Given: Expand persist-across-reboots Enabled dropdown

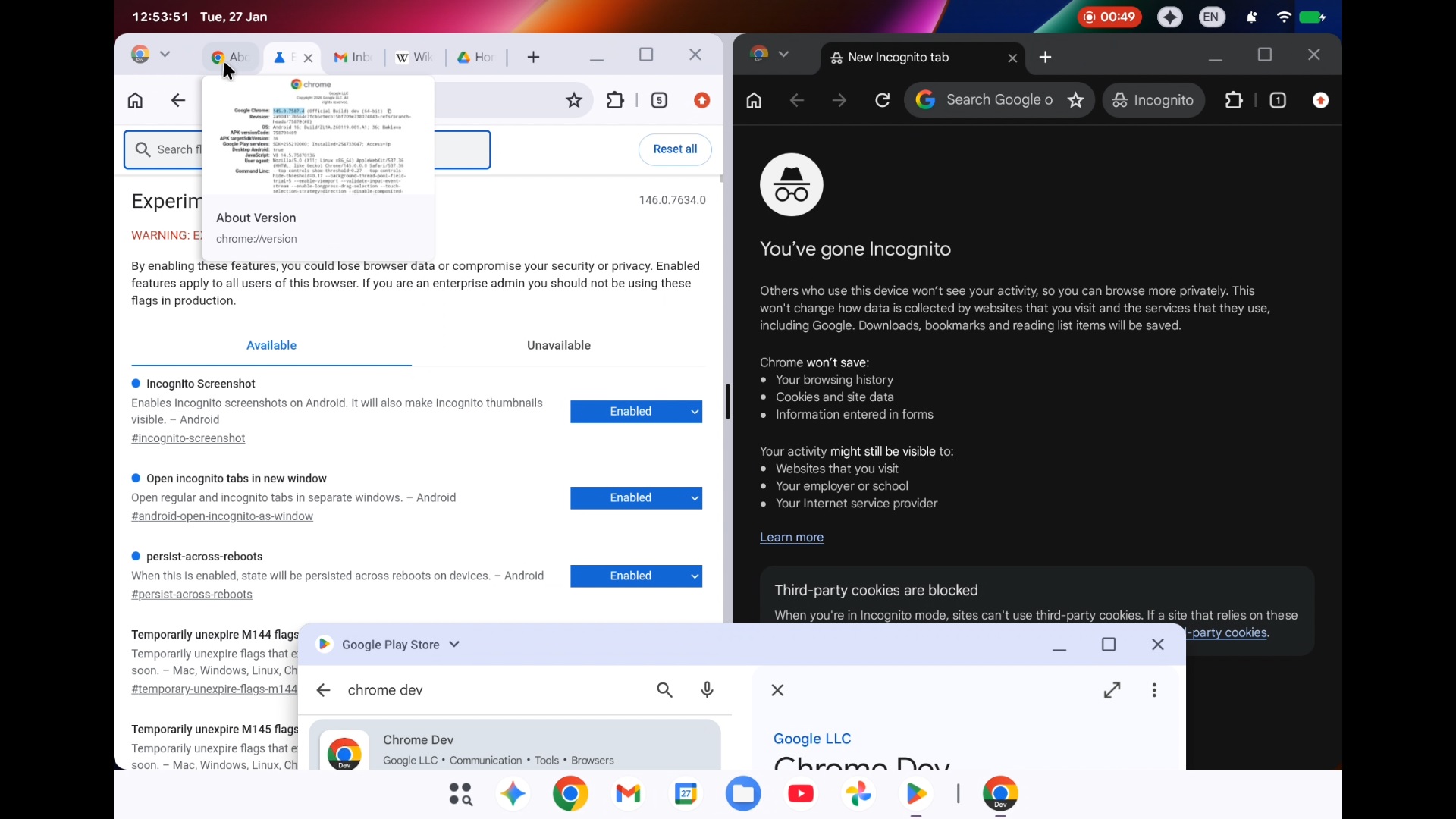Looking at the screenshot, I should click(636, 576).
